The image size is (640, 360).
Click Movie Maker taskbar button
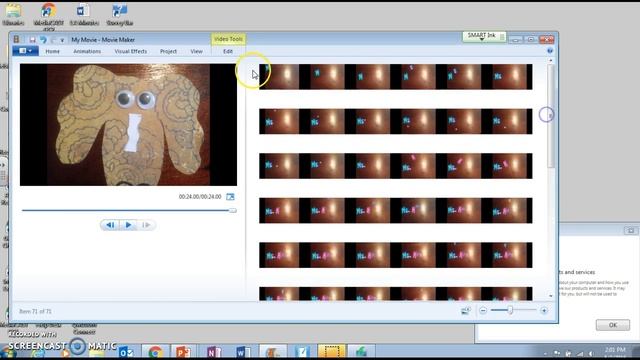(272, 352)
